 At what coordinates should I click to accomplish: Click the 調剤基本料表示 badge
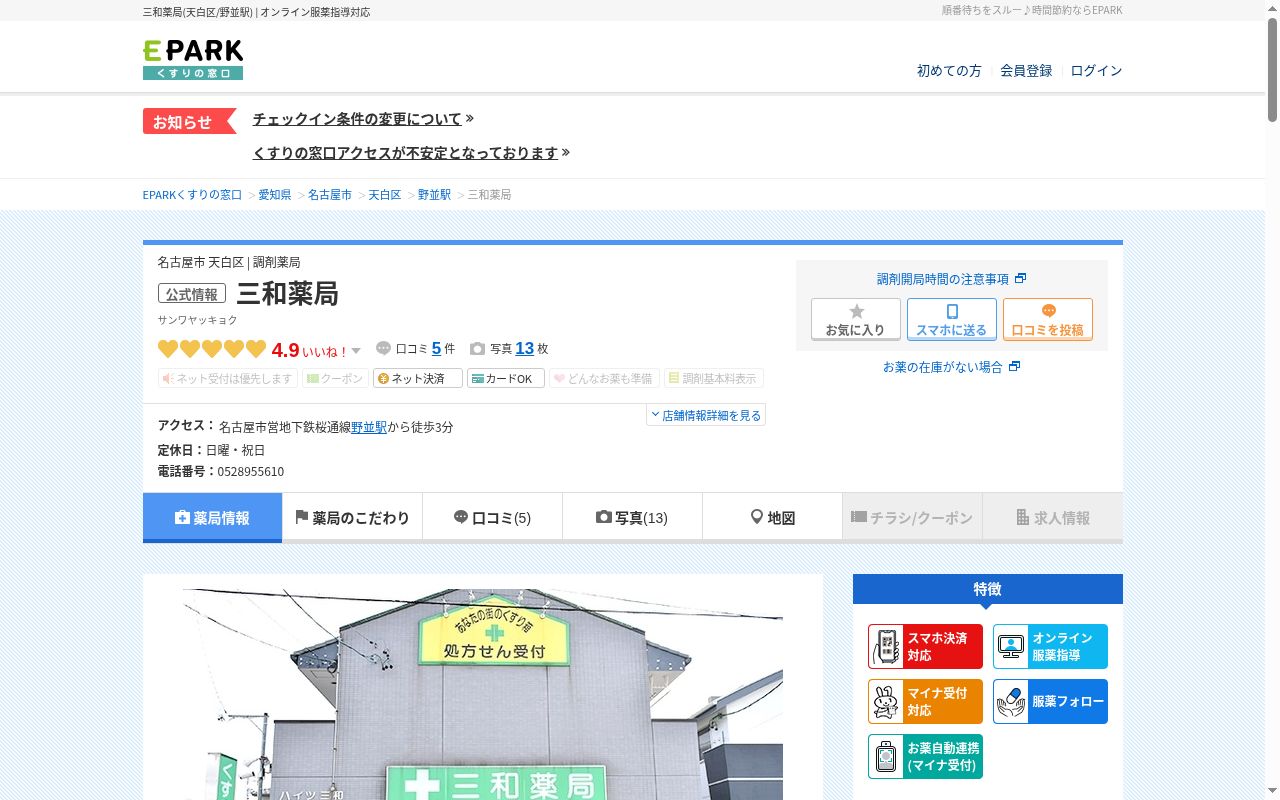714,379
